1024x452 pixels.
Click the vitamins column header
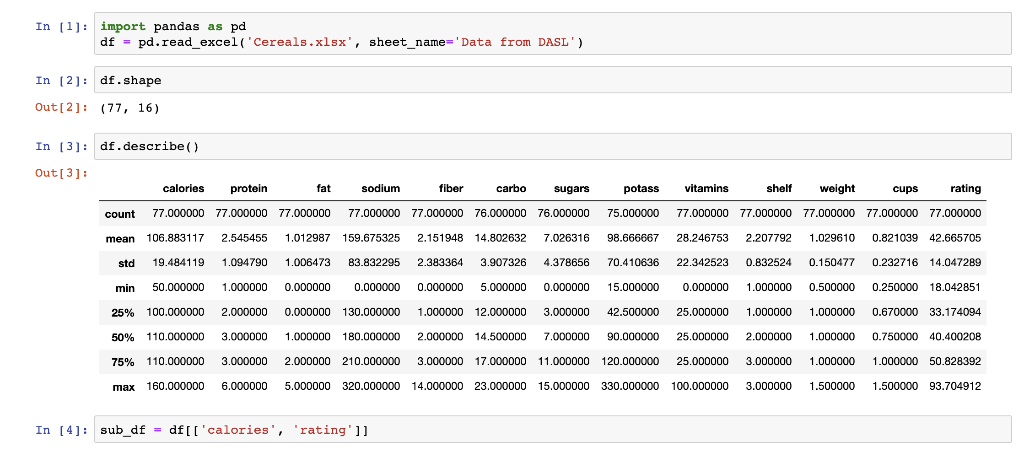point(706,188)
